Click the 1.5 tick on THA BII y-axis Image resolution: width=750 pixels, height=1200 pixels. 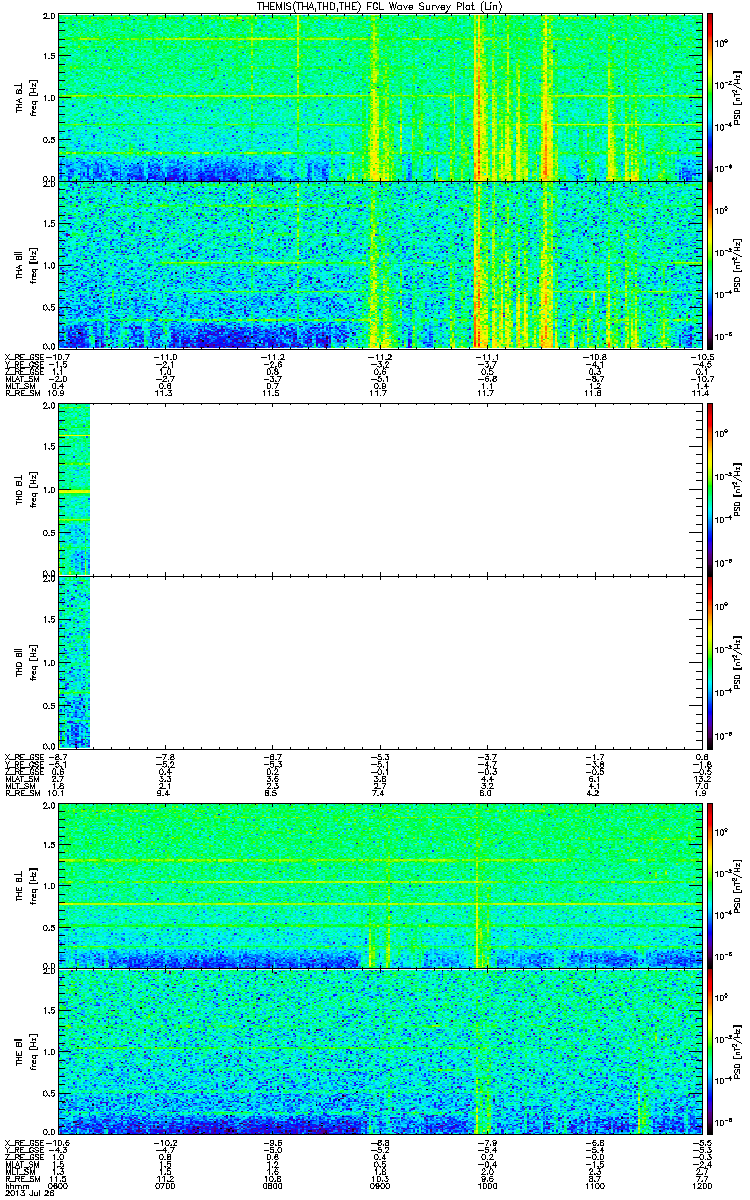tap(49, 223)
